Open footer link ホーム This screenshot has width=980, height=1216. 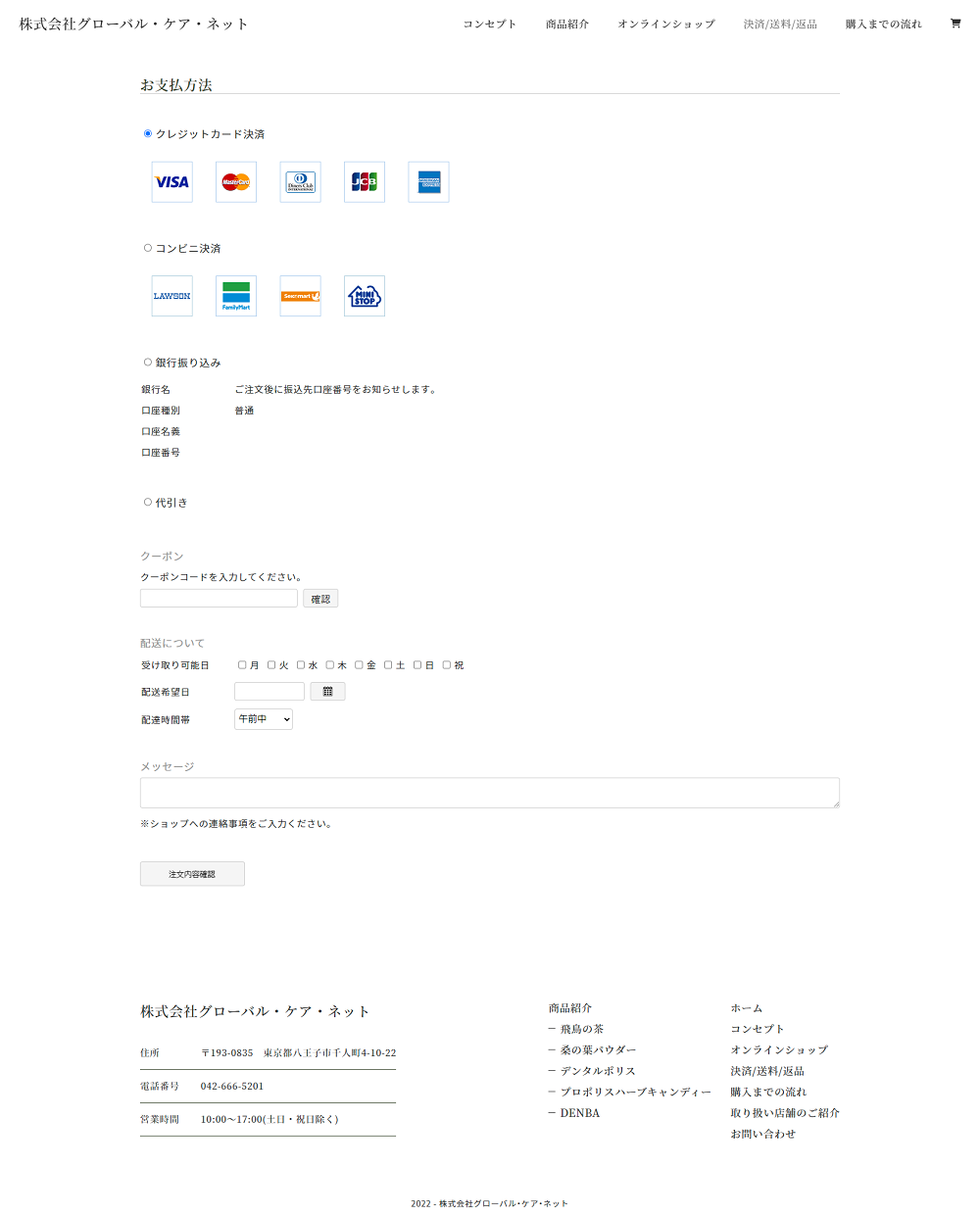tap(747, 1008)
